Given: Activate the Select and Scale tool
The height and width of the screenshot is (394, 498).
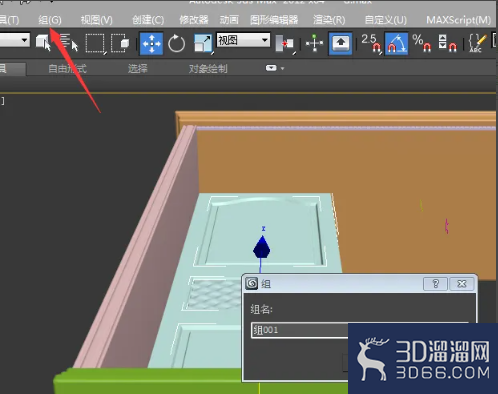Looking at the screenshot, I should pos(203,44).
